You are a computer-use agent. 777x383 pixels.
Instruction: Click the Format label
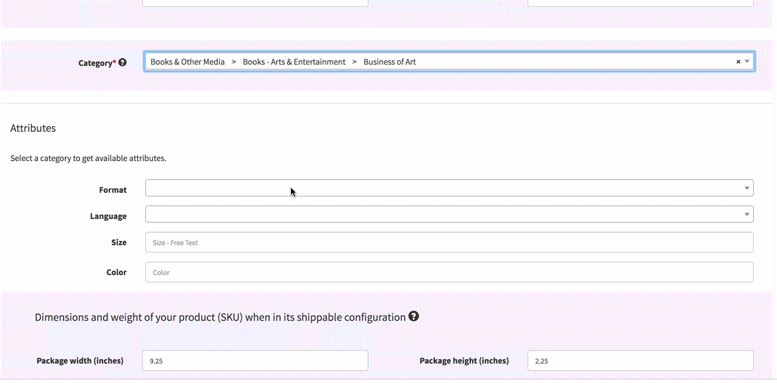click(112, 190)
